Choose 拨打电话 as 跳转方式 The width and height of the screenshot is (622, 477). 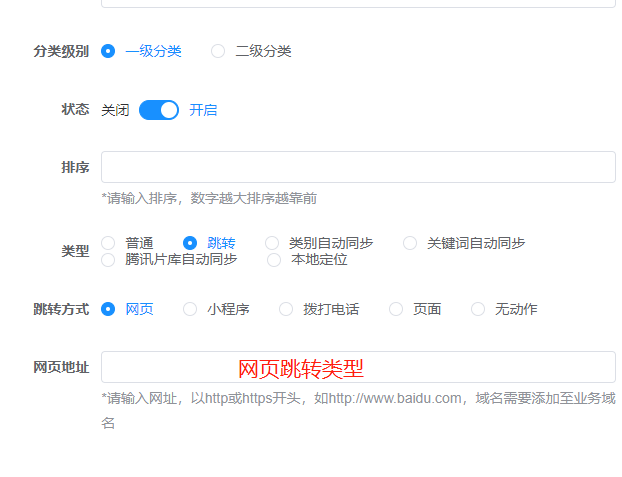coord(286,309)
